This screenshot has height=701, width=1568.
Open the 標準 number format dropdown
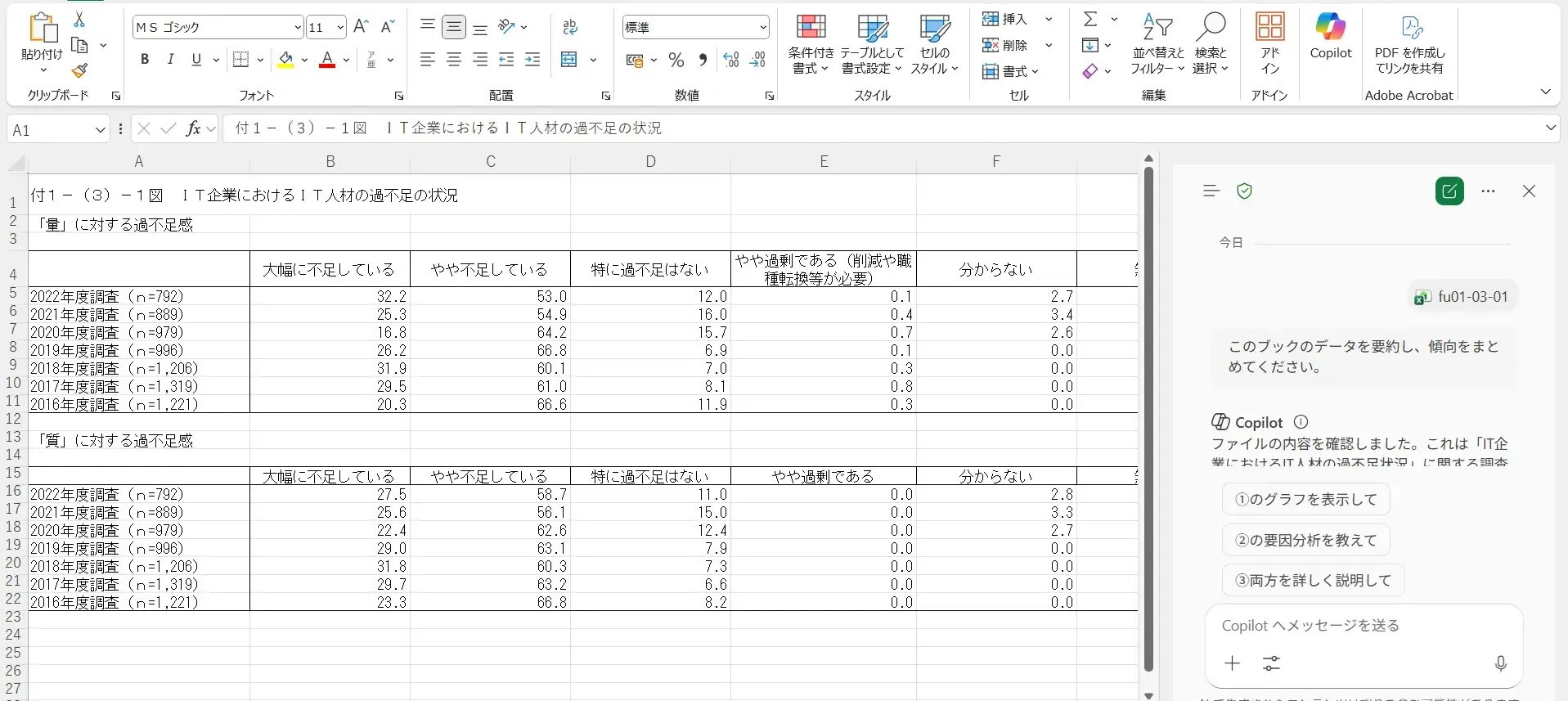pos(763,28)
